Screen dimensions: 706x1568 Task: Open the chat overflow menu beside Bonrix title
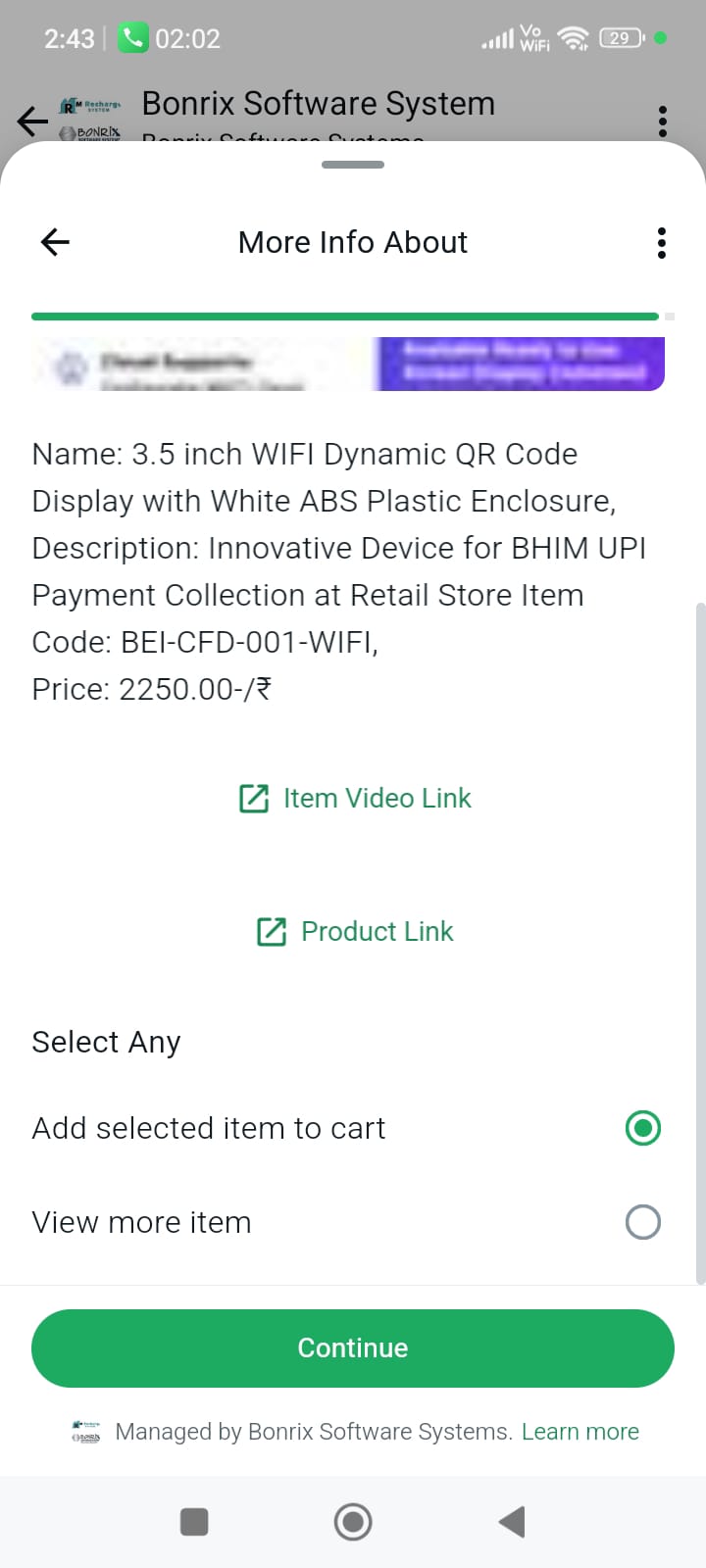(x=663, y=122)
